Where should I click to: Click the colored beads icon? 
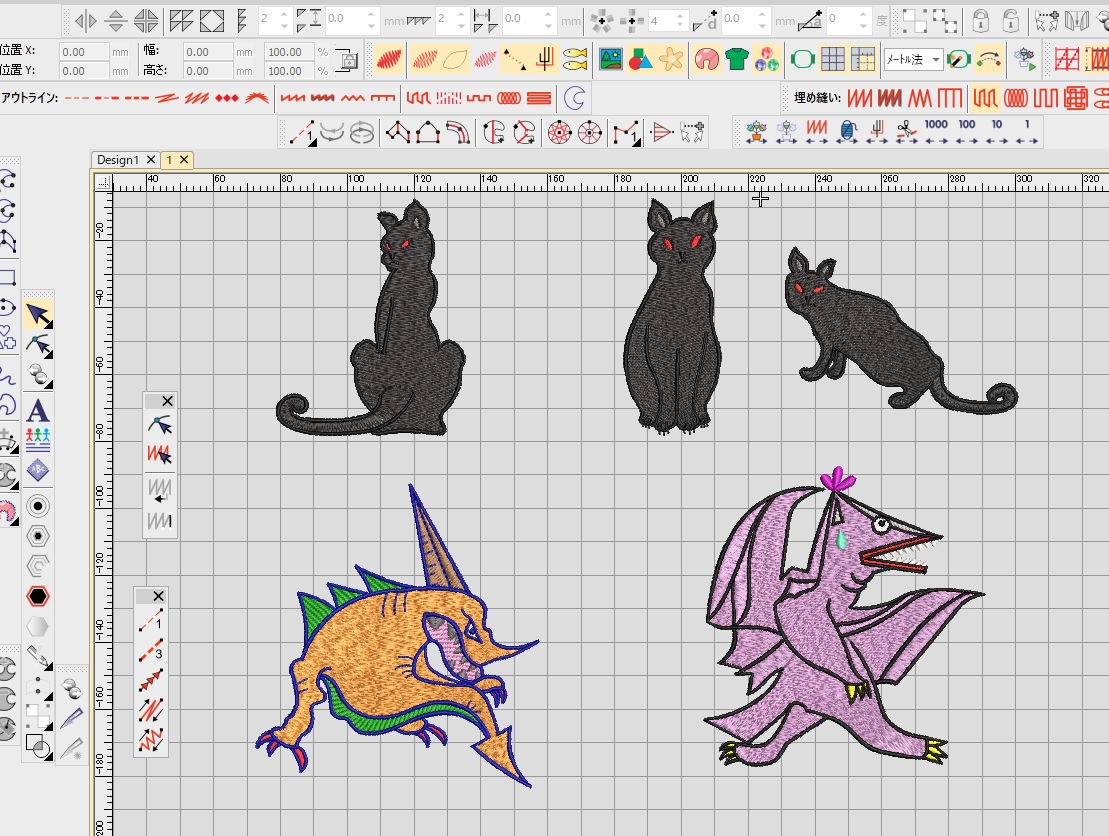point(767,59)
